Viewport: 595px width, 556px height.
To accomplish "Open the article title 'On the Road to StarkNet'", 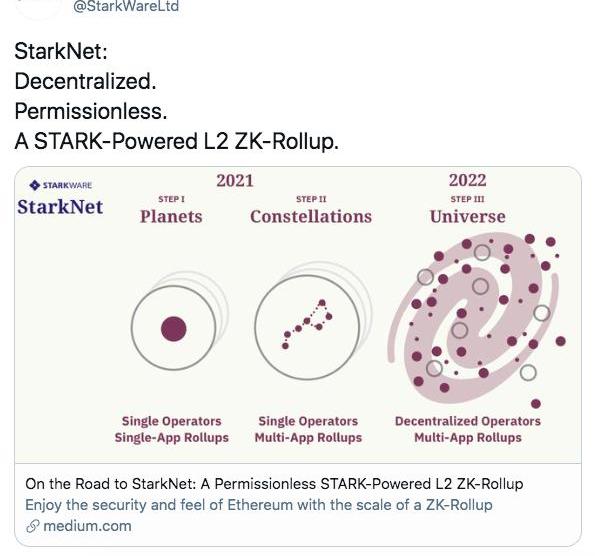I will tap(274, 484).
